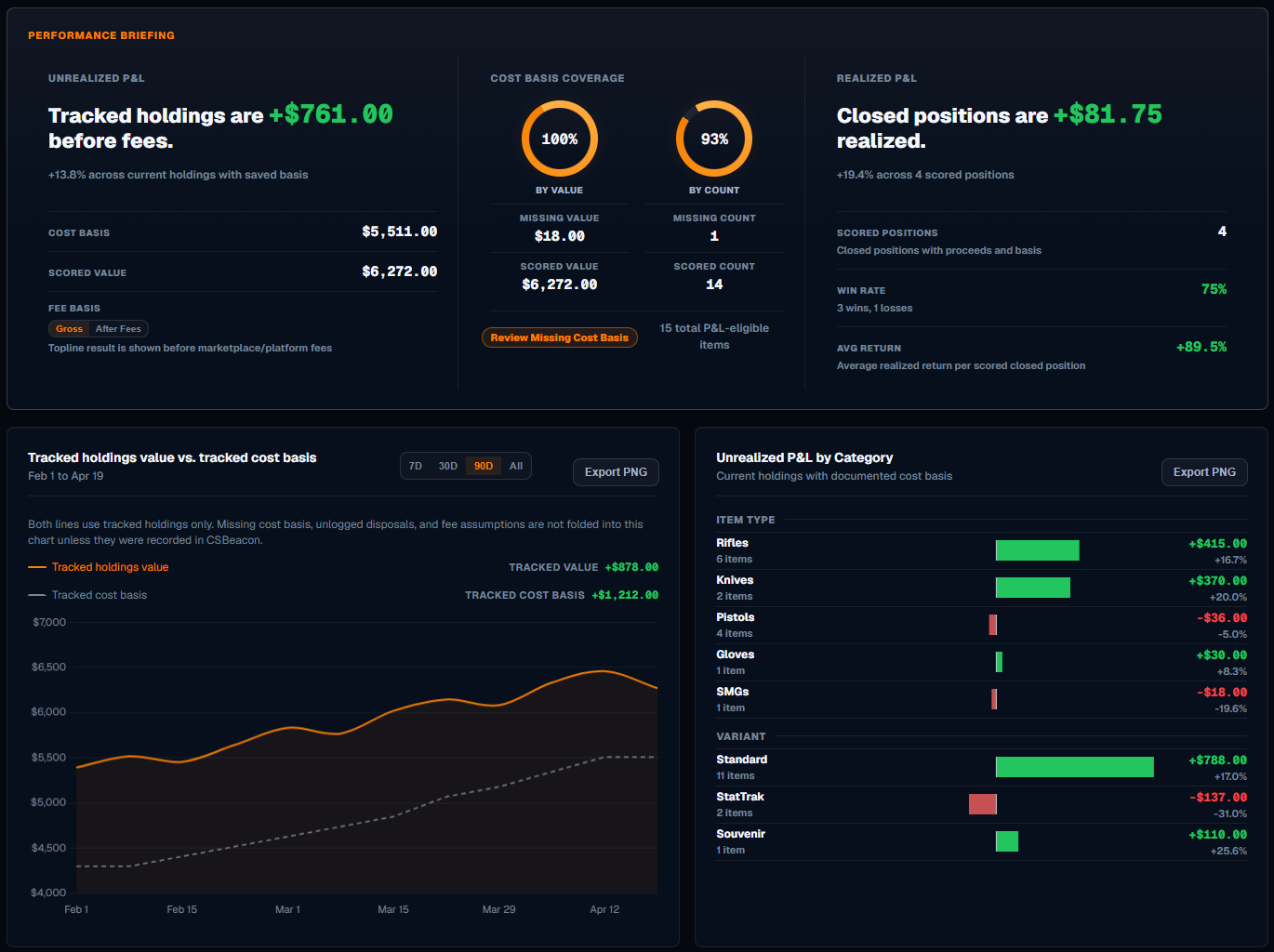Click the StatTrak variant red bar
Image resolution: width=1274 pixels, height=952 pixels.
tap(983, 804)
